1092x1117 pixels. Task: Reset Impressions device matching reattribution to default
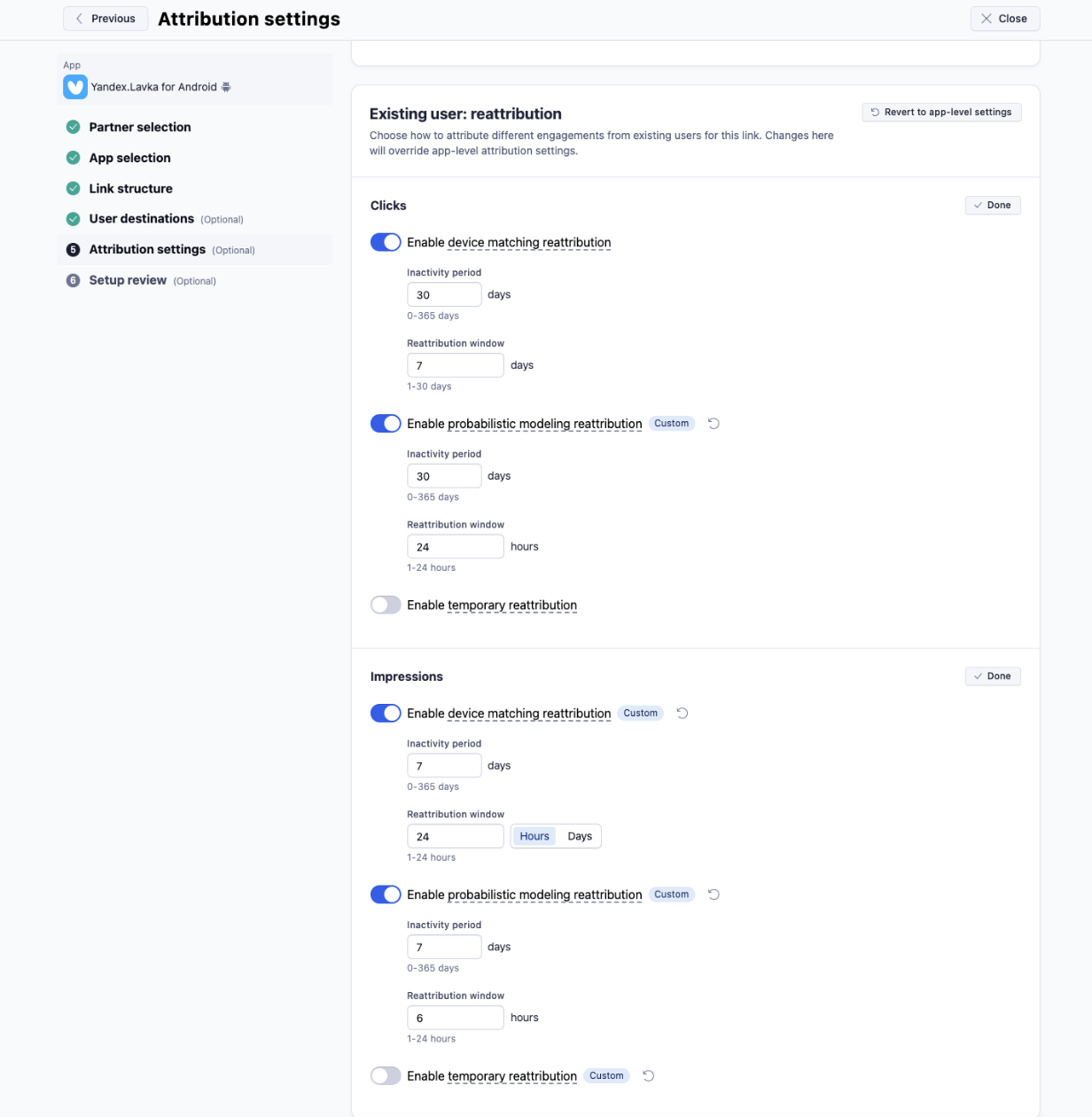[x=682, y=714]
